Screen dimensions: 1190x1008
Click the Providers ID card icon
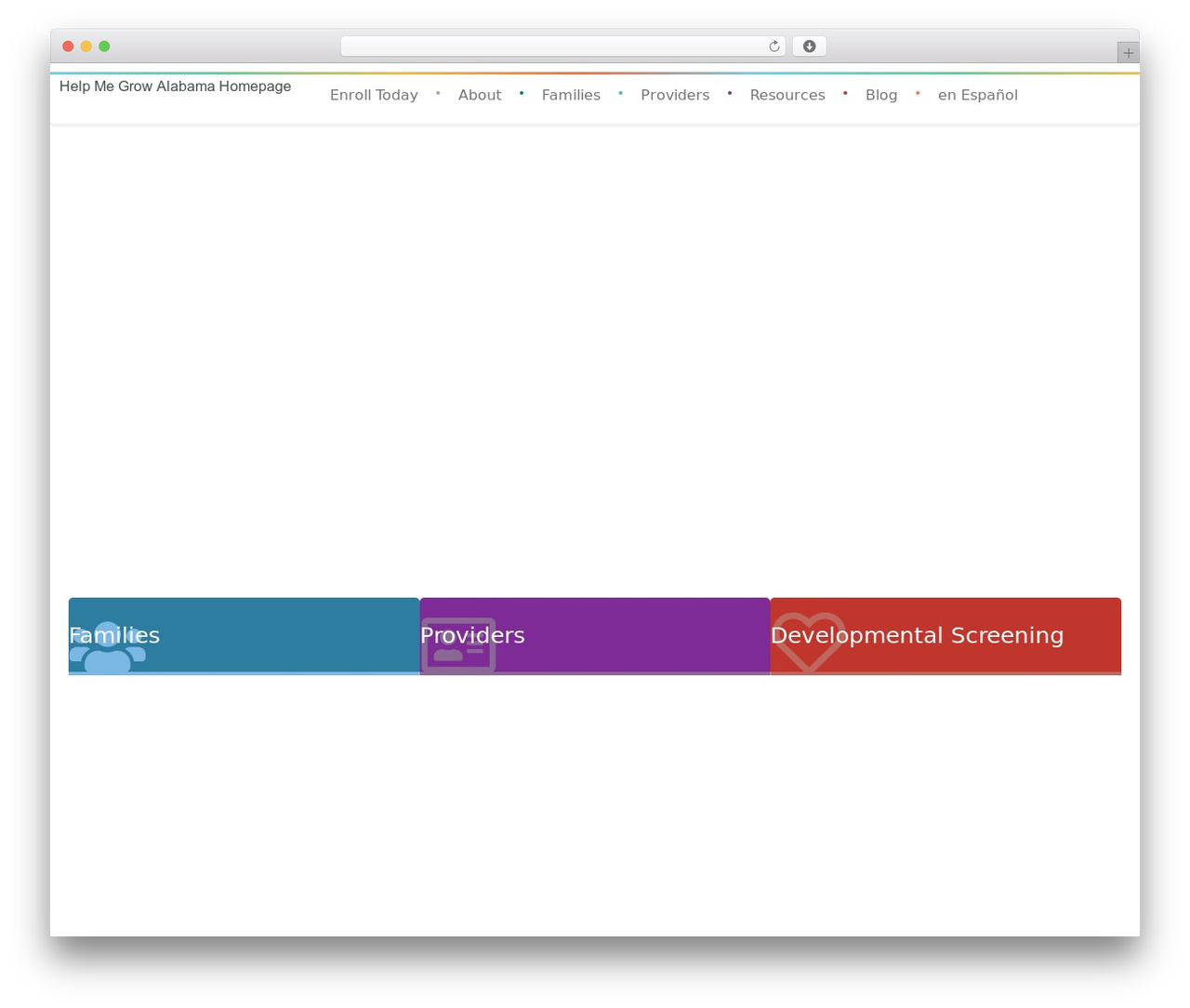[x=458, y=645]
